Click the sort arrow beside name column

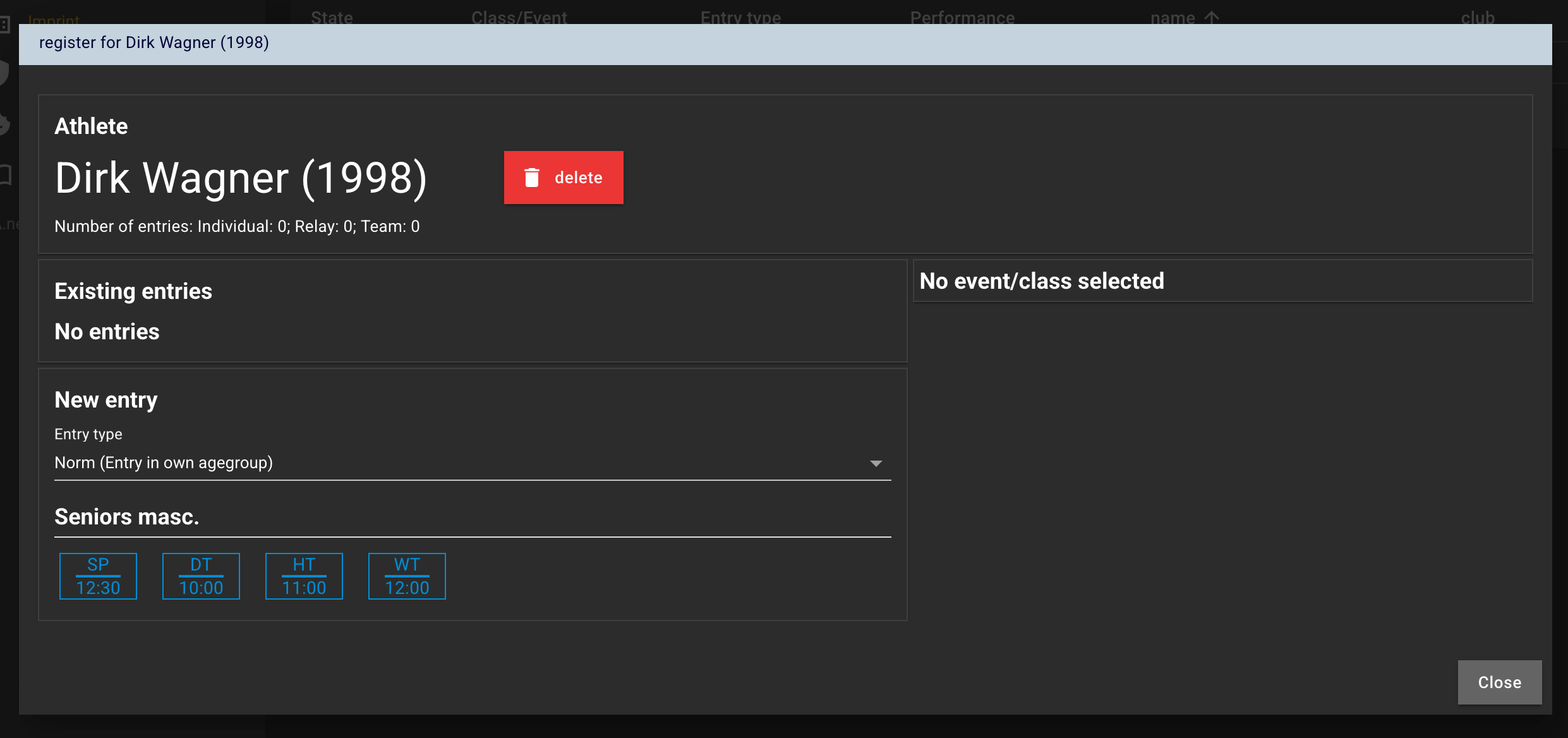coord(1211,17)
